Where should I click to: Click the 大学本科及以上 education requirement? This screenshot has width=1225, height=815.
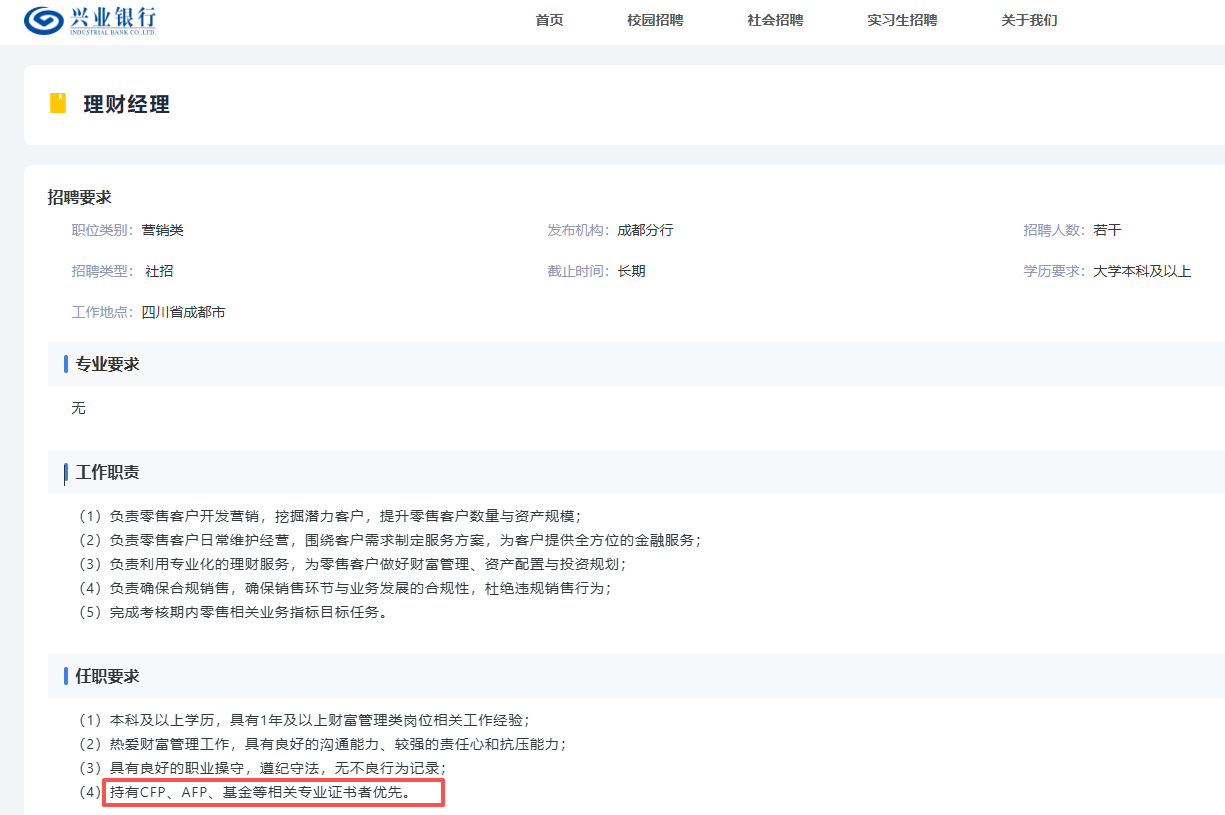tap(1142, 271)
